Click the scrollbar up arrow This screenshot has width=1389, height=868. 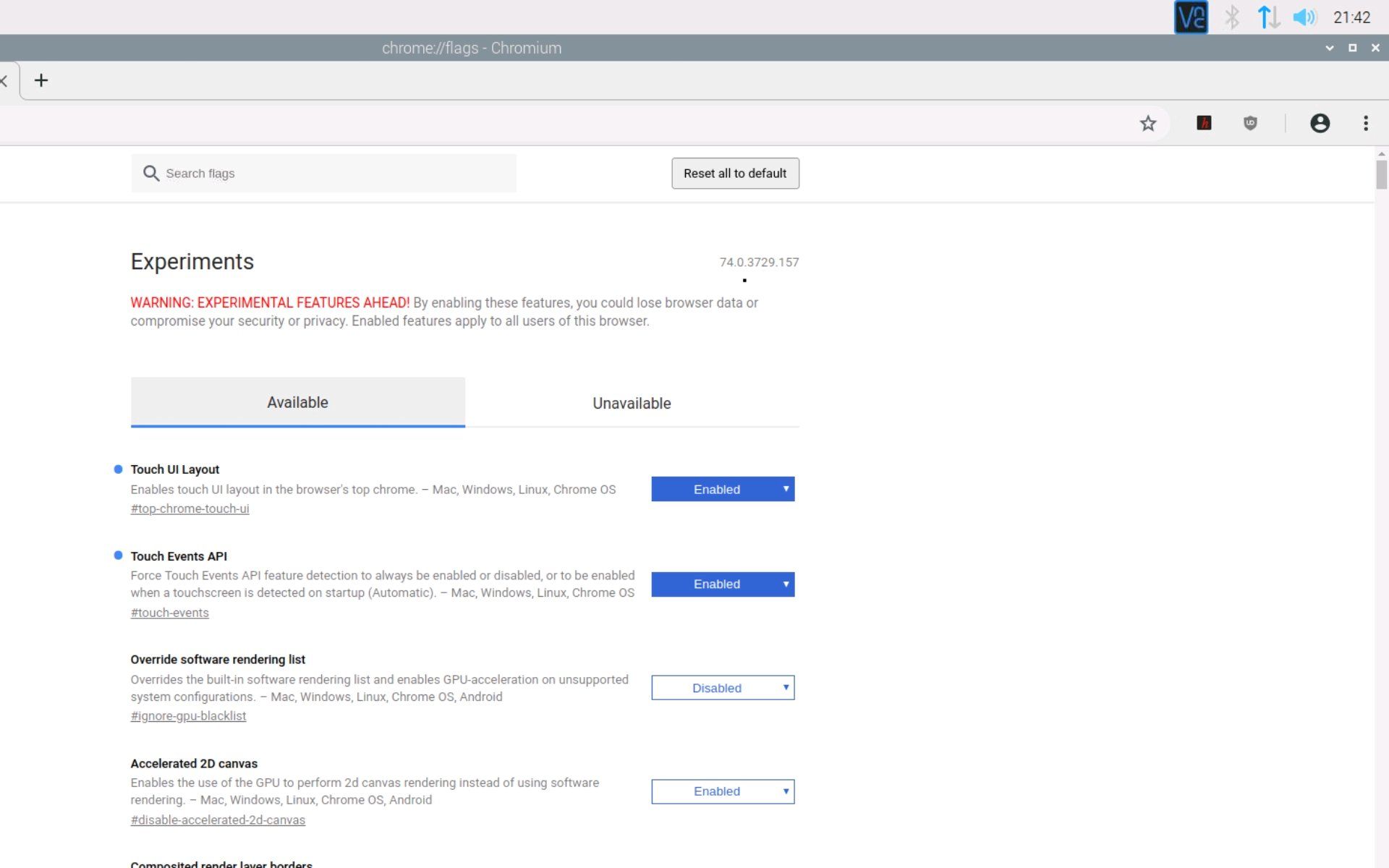(1381, 153)
